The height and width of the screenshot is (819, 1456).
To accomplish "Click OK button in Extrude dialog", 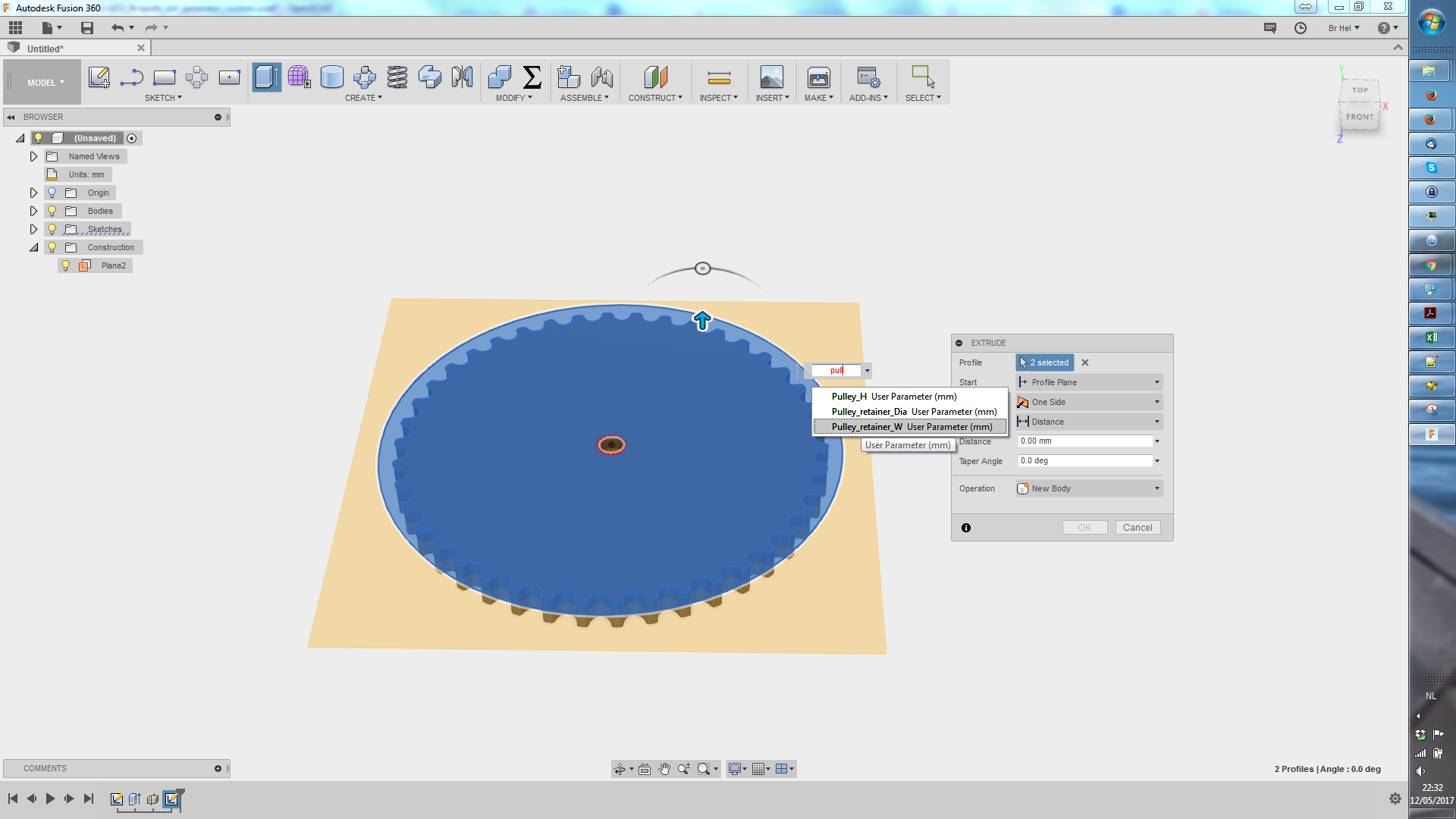I will pyautogui.click(x=1085, y=527).
